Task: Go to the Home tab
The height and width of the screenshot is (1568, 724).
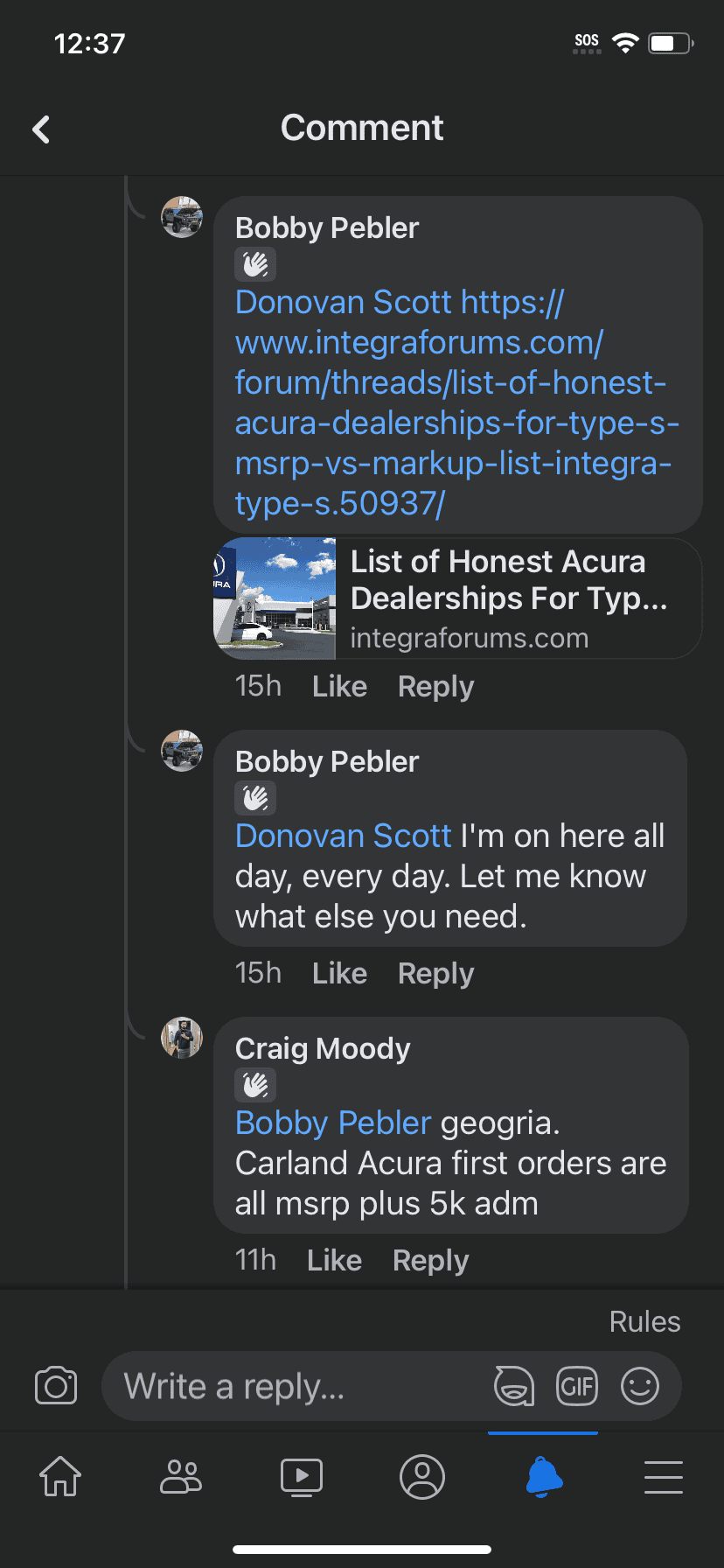Action: (60, 1477)
